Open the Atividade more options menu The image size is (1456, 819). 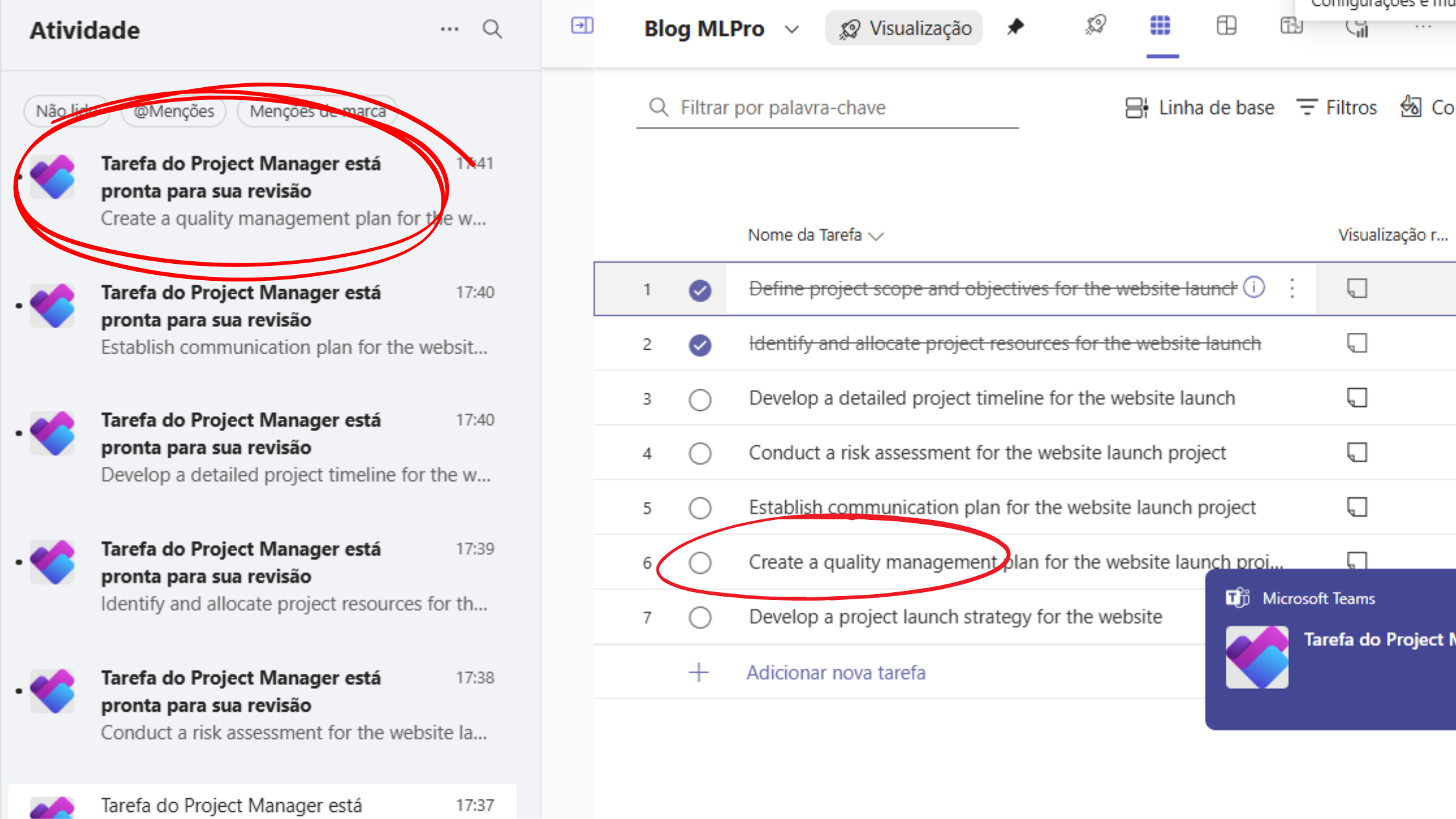click(x=449, y=29)
